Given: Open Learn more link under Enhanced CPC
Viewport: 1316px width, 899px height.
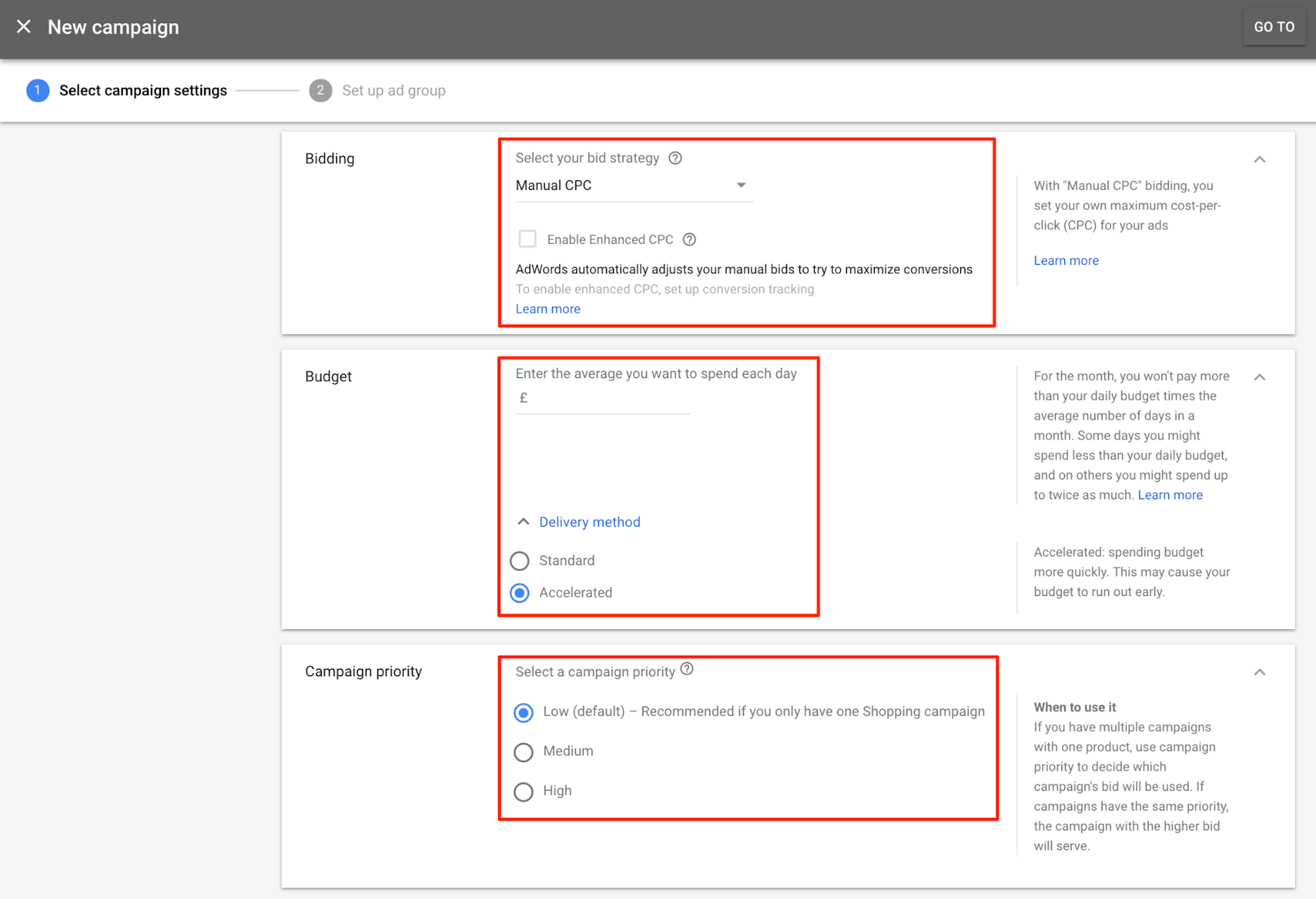Looking at the screenshot, I should coord(548,309).
